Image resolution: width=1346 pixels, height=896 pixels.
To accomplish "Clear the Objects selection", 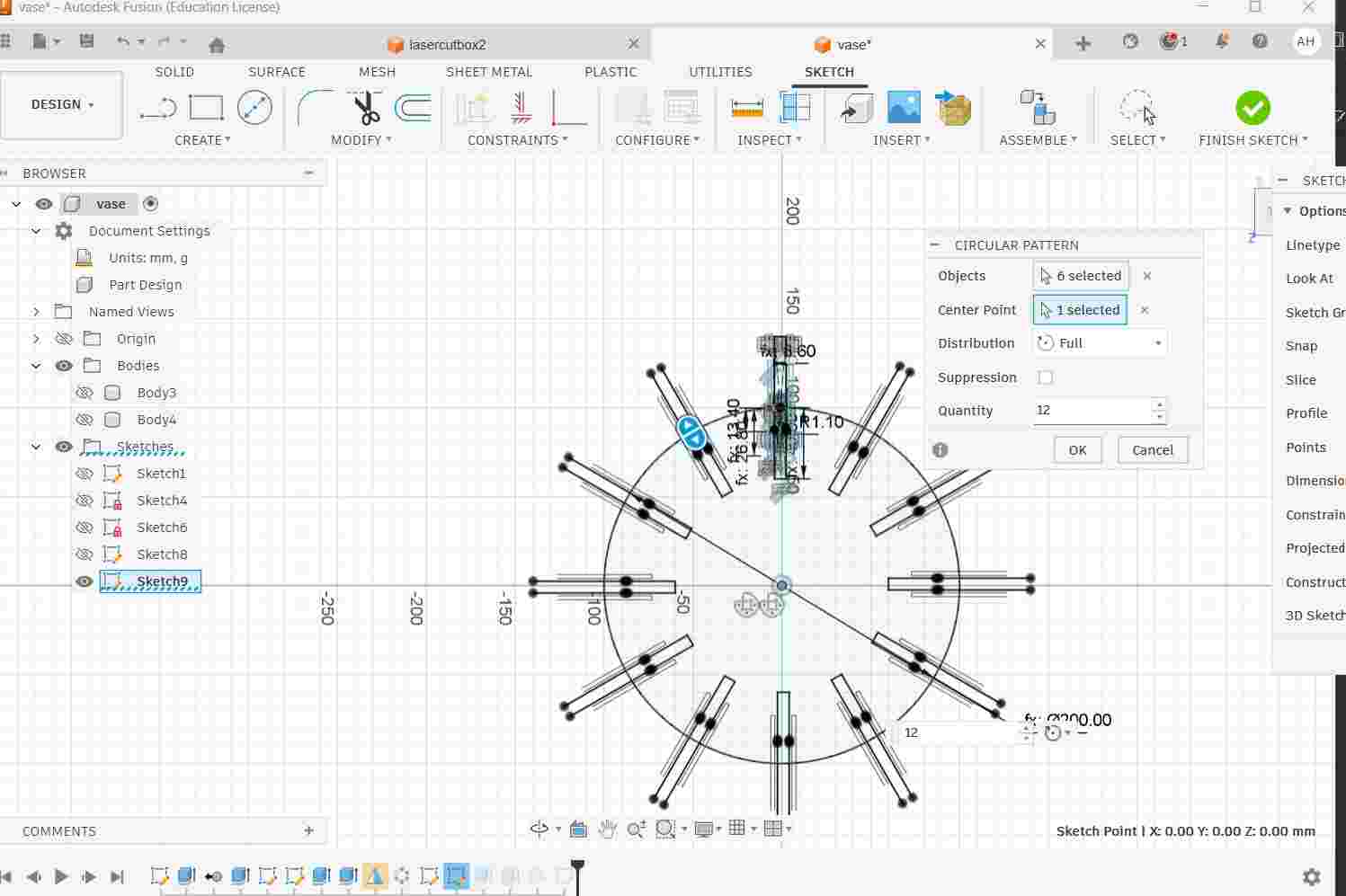I will click(x=1147, y=276).
